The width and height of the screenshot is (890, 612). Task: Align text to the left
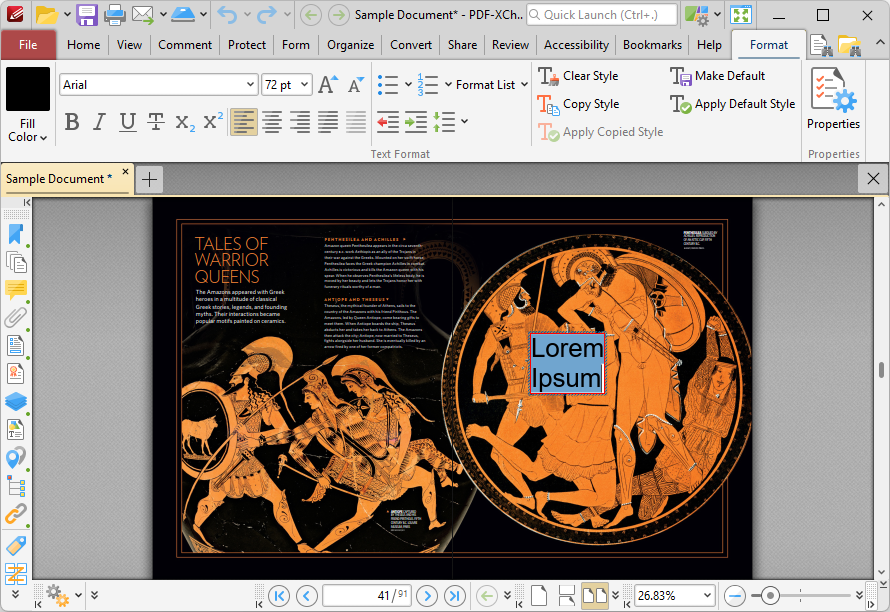(x=244, y=121)
